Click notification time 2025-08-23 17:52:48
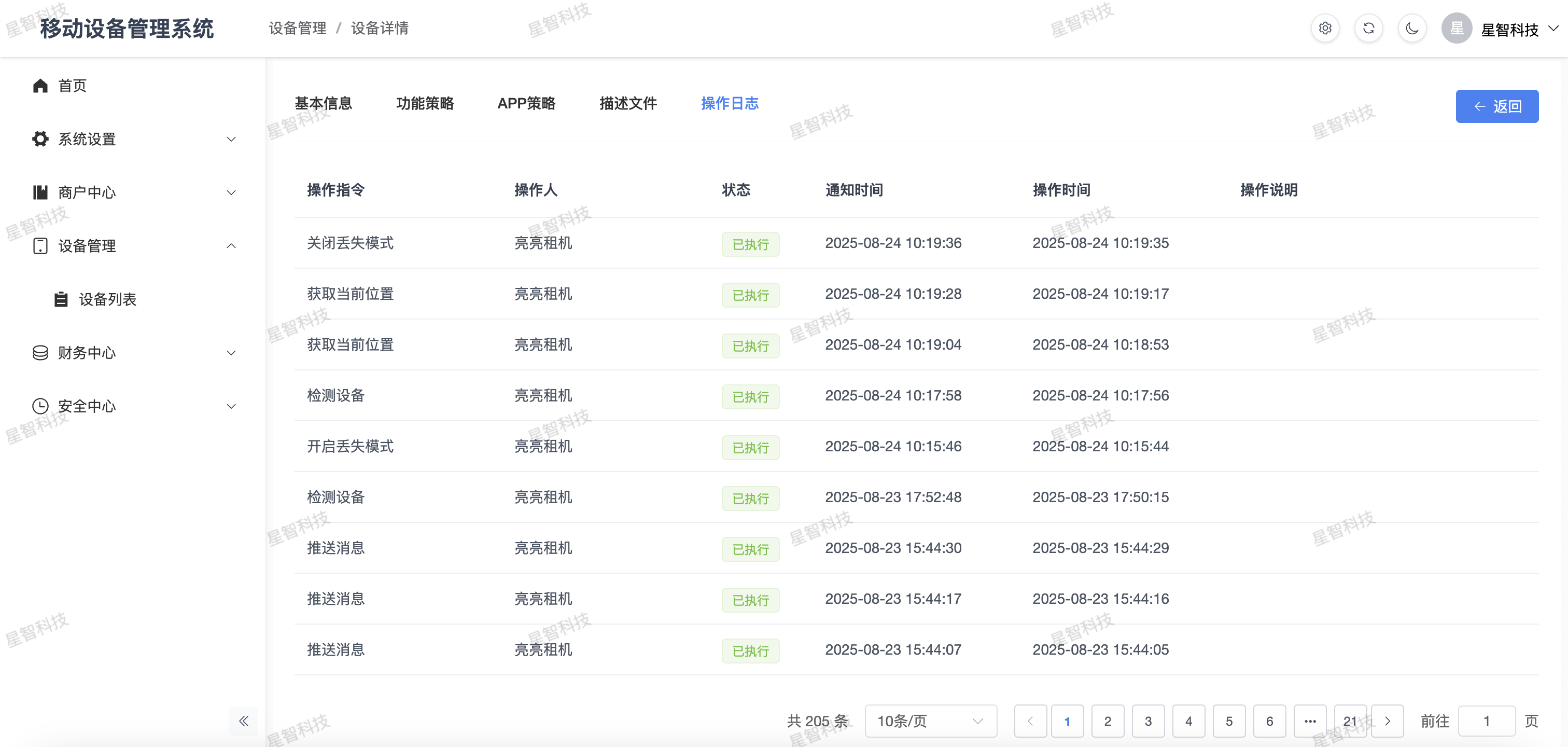This screenshot has height=747, width=1568. (893, 497)
